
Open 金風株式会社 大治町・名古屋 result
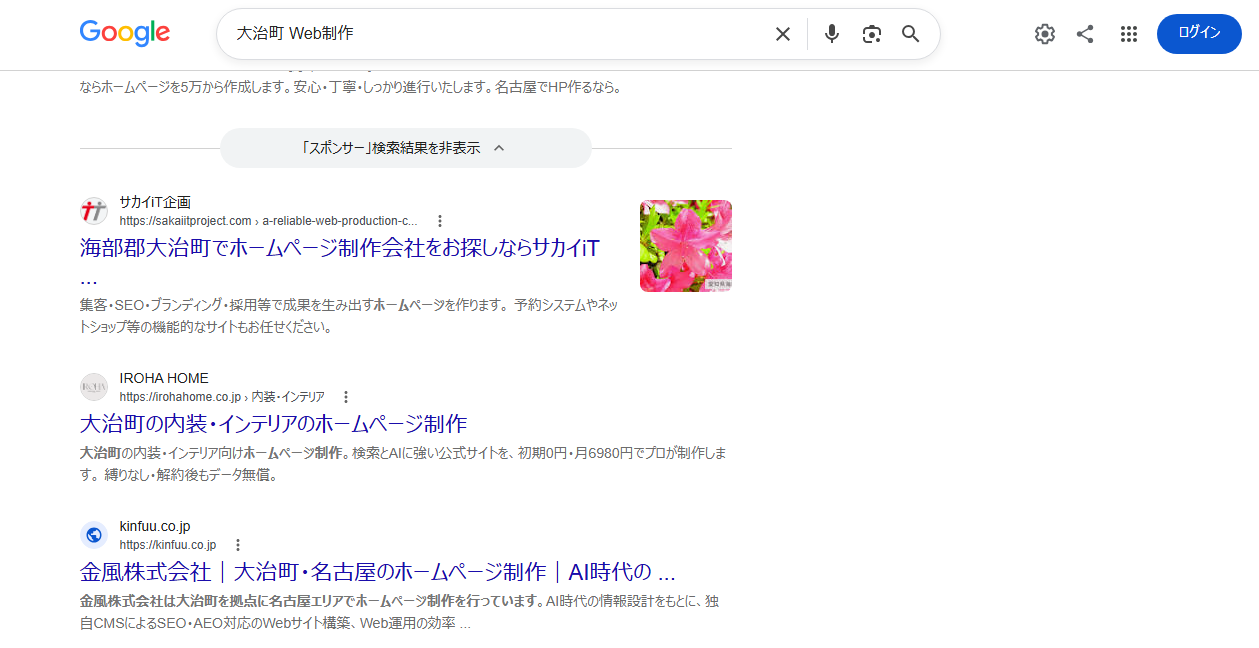(378, 572)
